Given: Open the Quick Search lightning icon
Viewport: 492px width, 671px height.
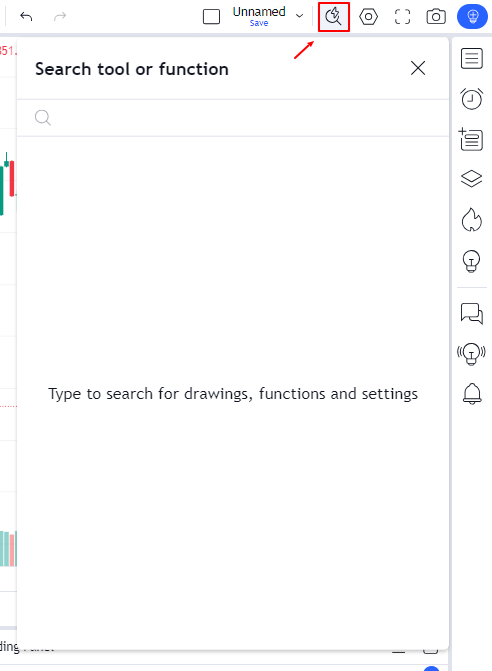Looking at the screenshot, I should click(x=334, y=17).
